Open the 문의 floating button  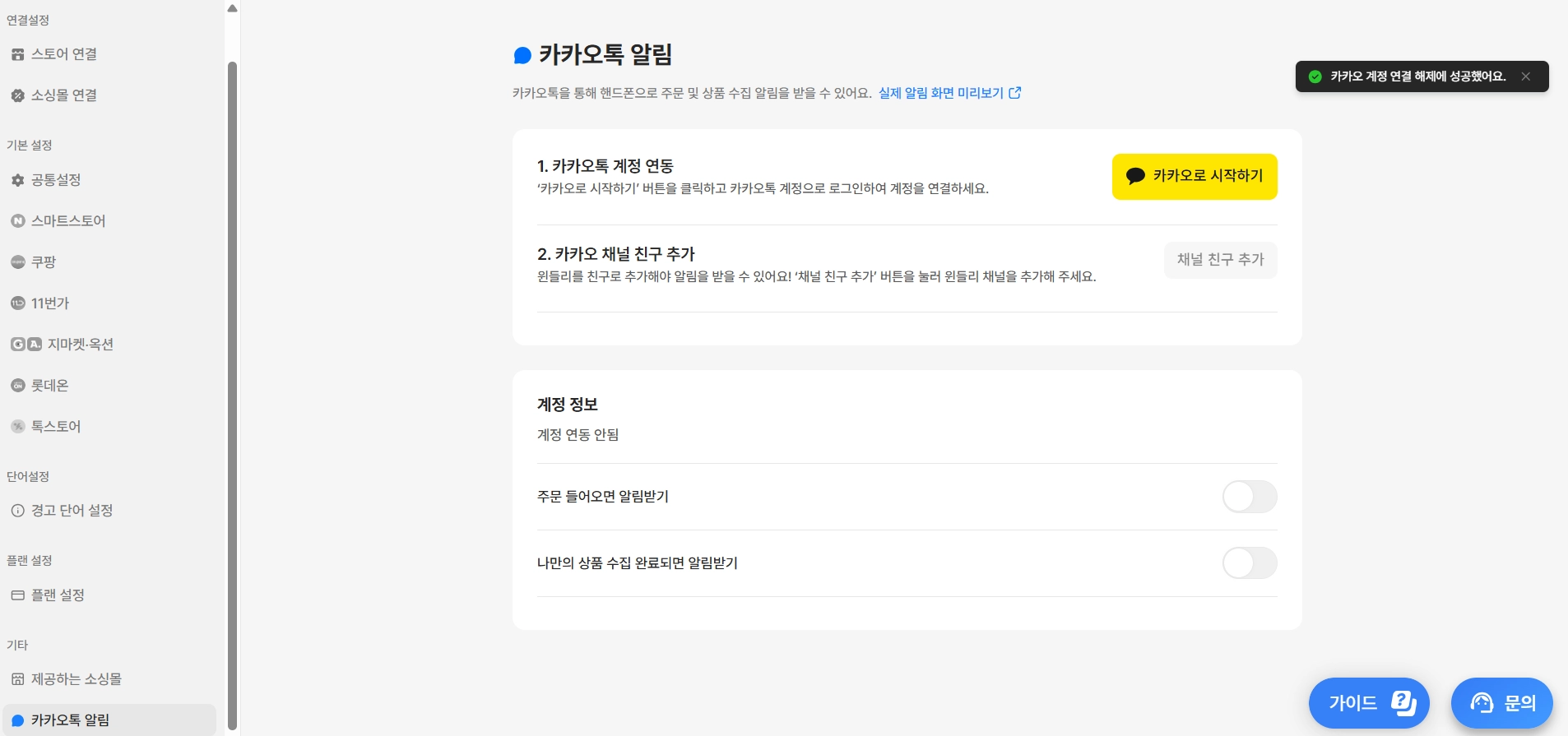[x=1502, y=703]
